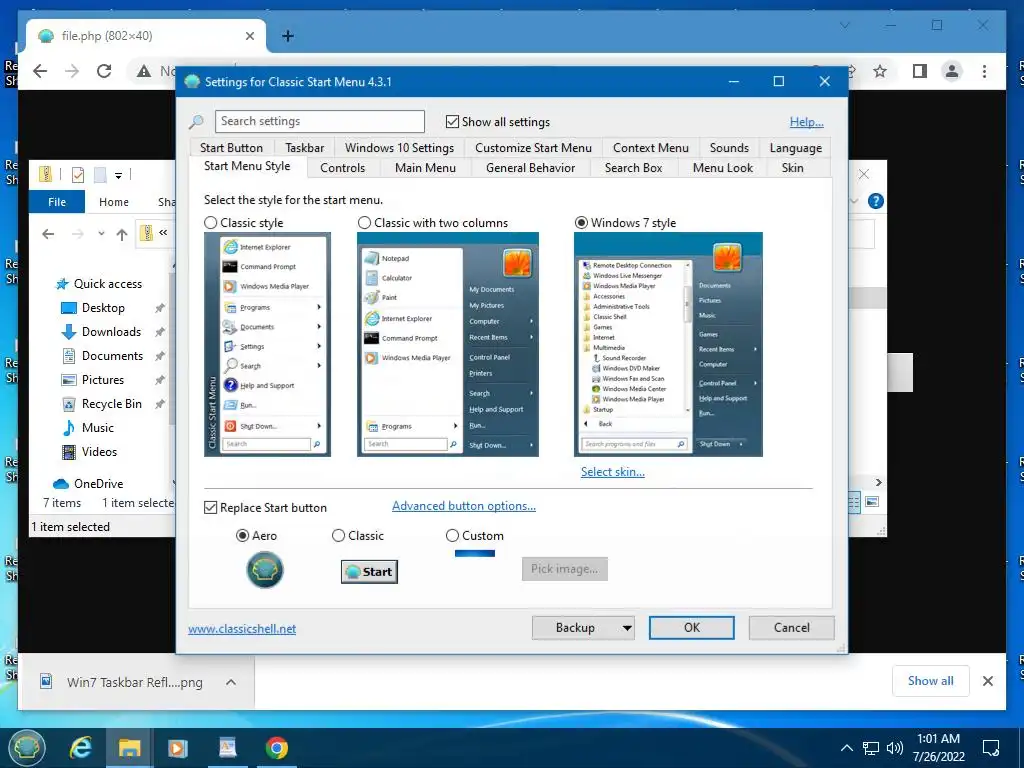Screen dimensions: 1024x768
Task: Click the Select skin link
Action: [613, 472]
